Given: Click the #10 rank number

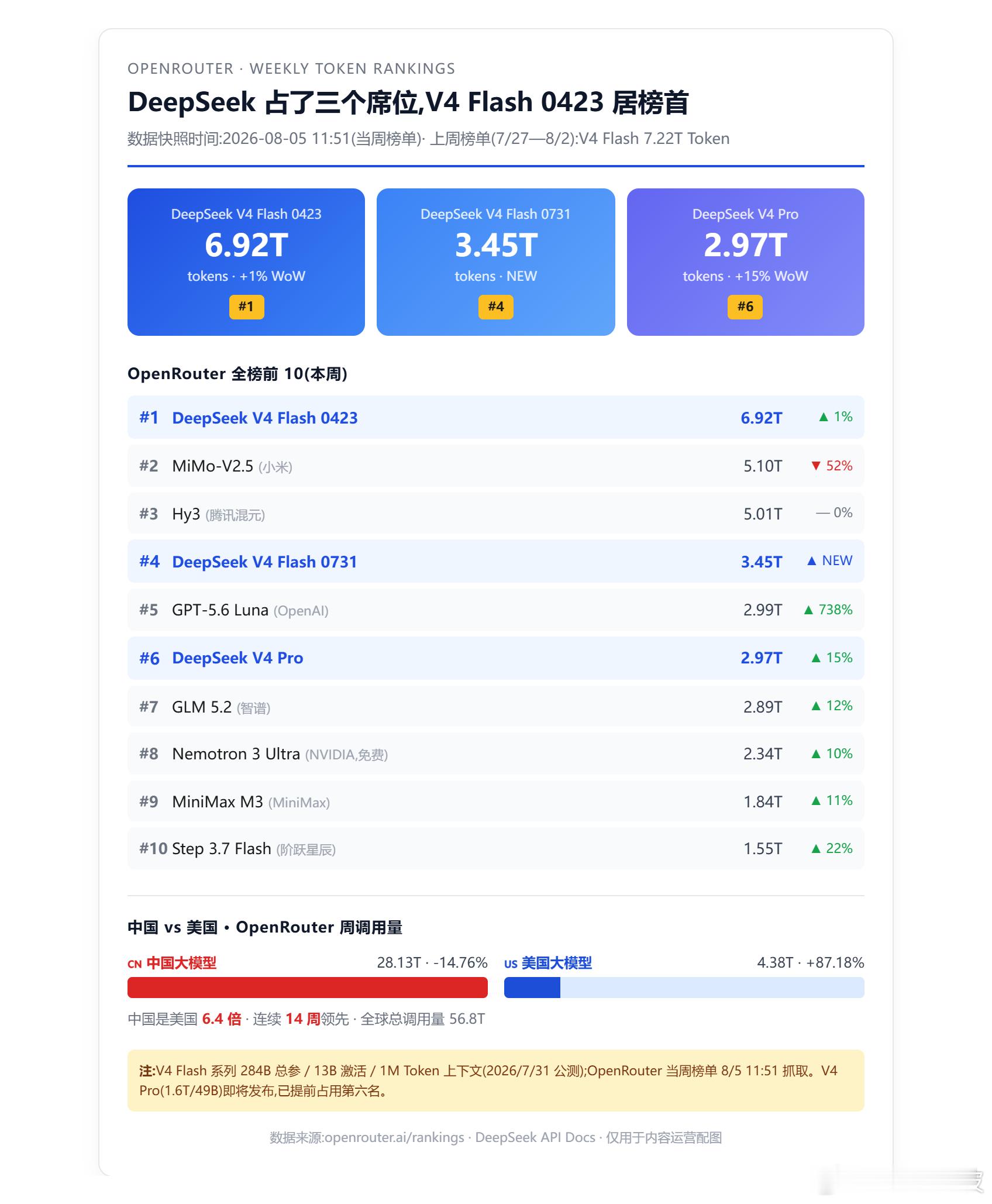Looking at the screenshot, I should [153, 849].
